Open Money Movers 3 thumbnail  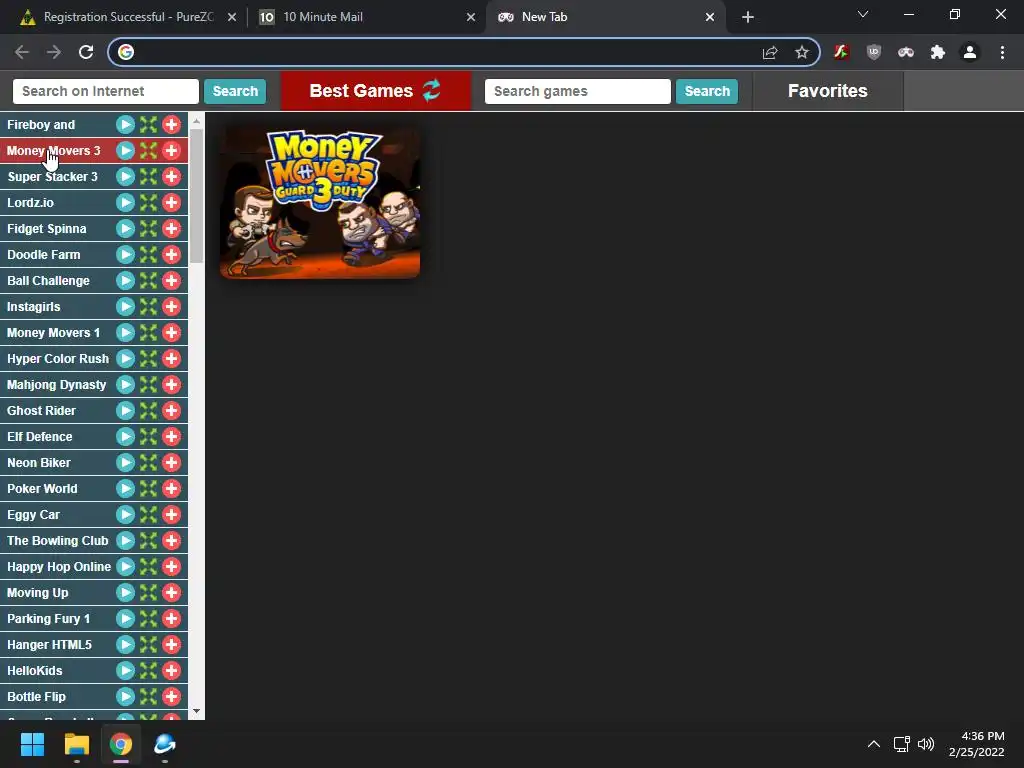320,203
